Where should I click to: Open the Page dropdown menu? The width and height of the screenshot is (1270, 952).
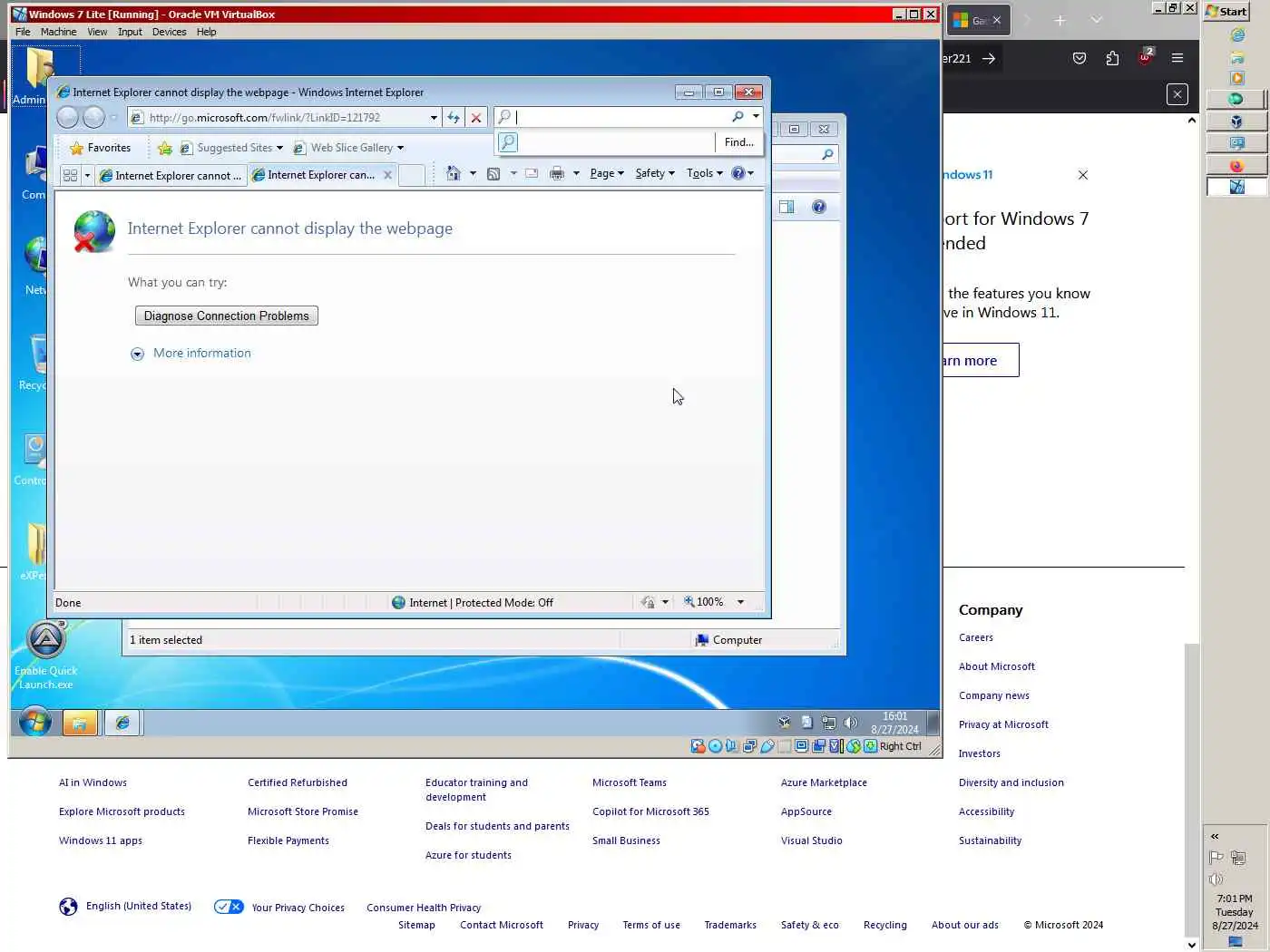607,173
